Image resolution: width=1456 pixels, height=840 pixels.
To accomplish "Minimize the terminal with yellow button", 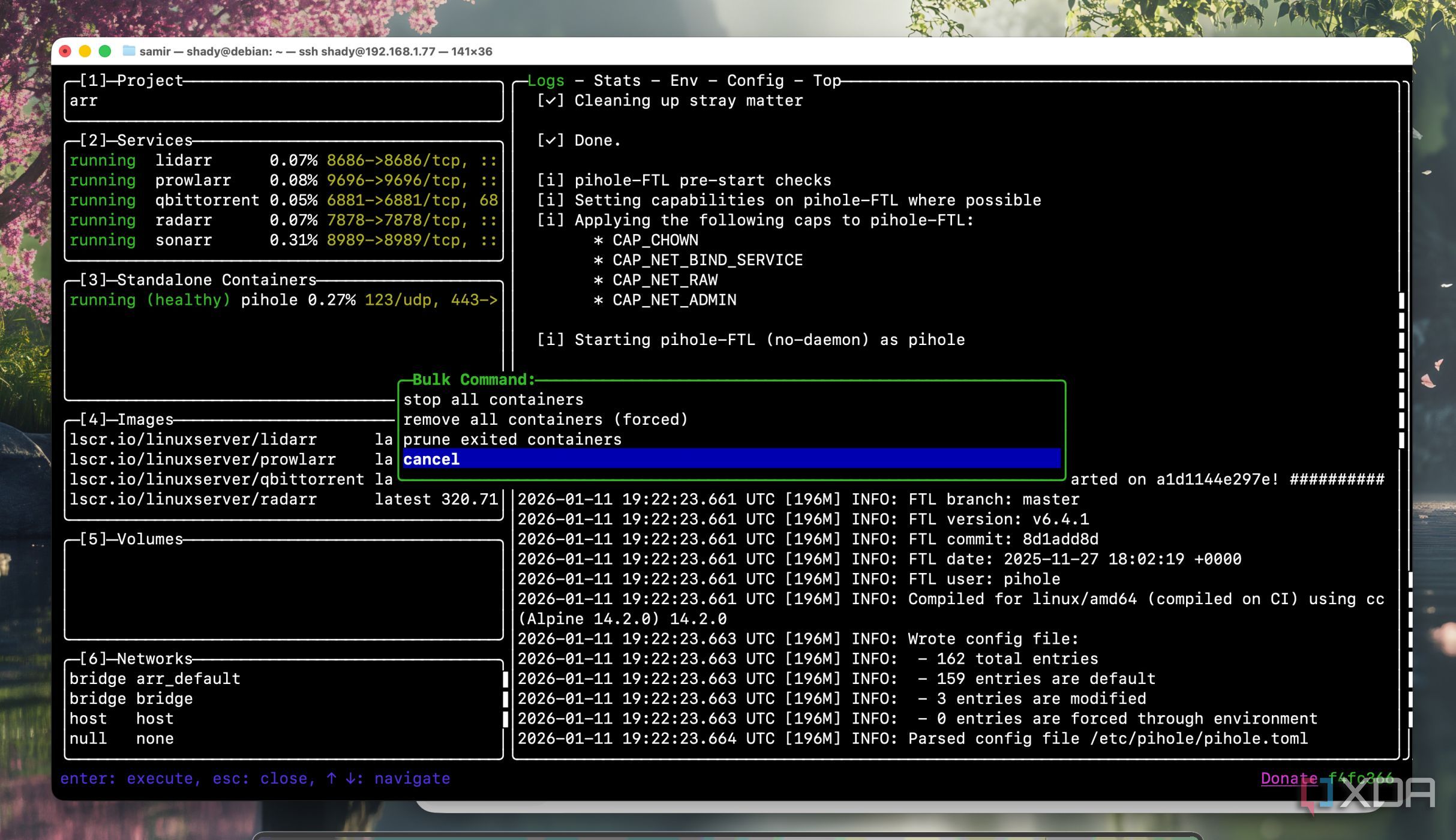I will click(x=85, y=51).
